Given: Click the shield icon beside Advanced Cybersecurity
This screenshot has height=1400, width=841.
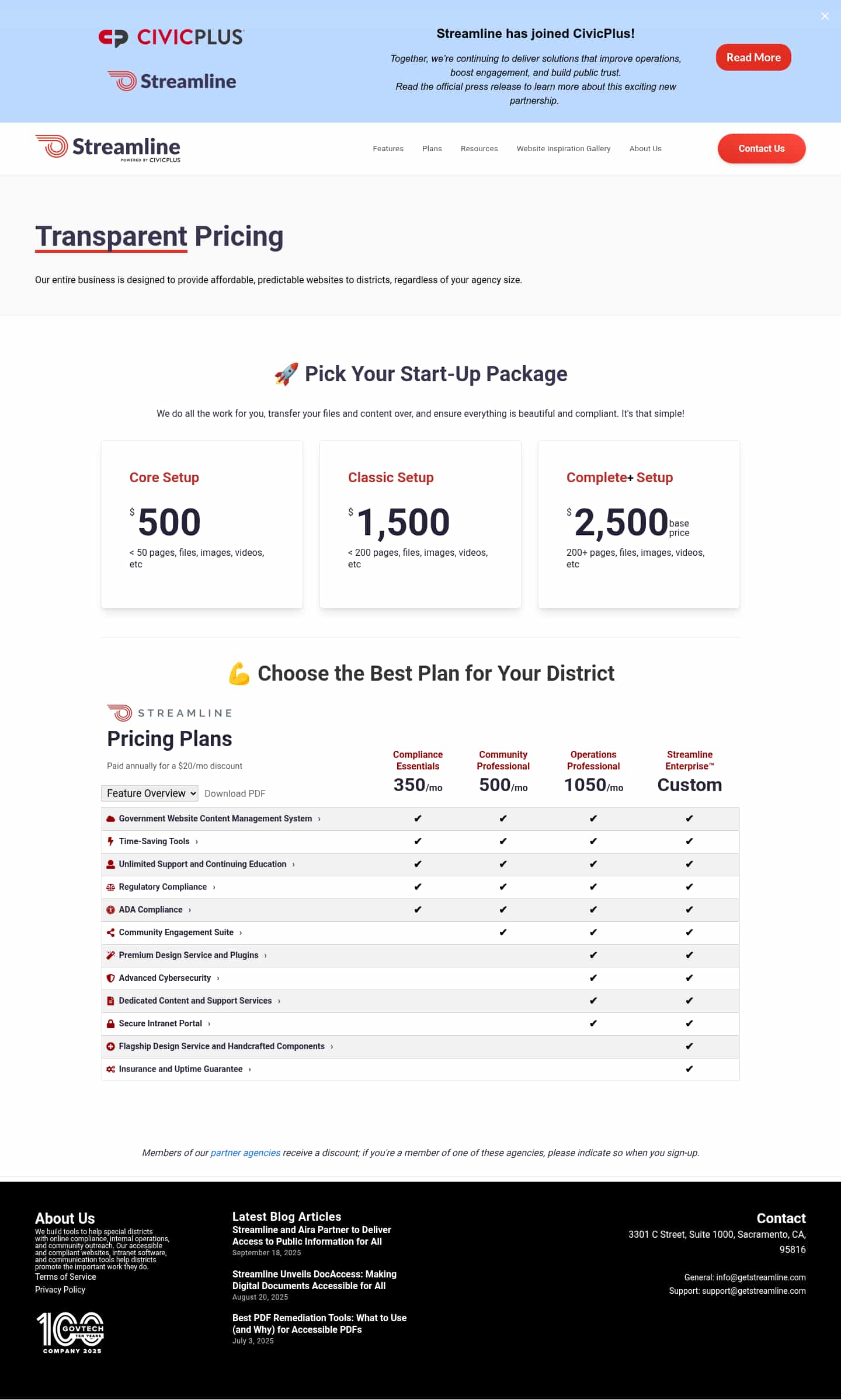Looking at the screenshot, I should (110, 978).
